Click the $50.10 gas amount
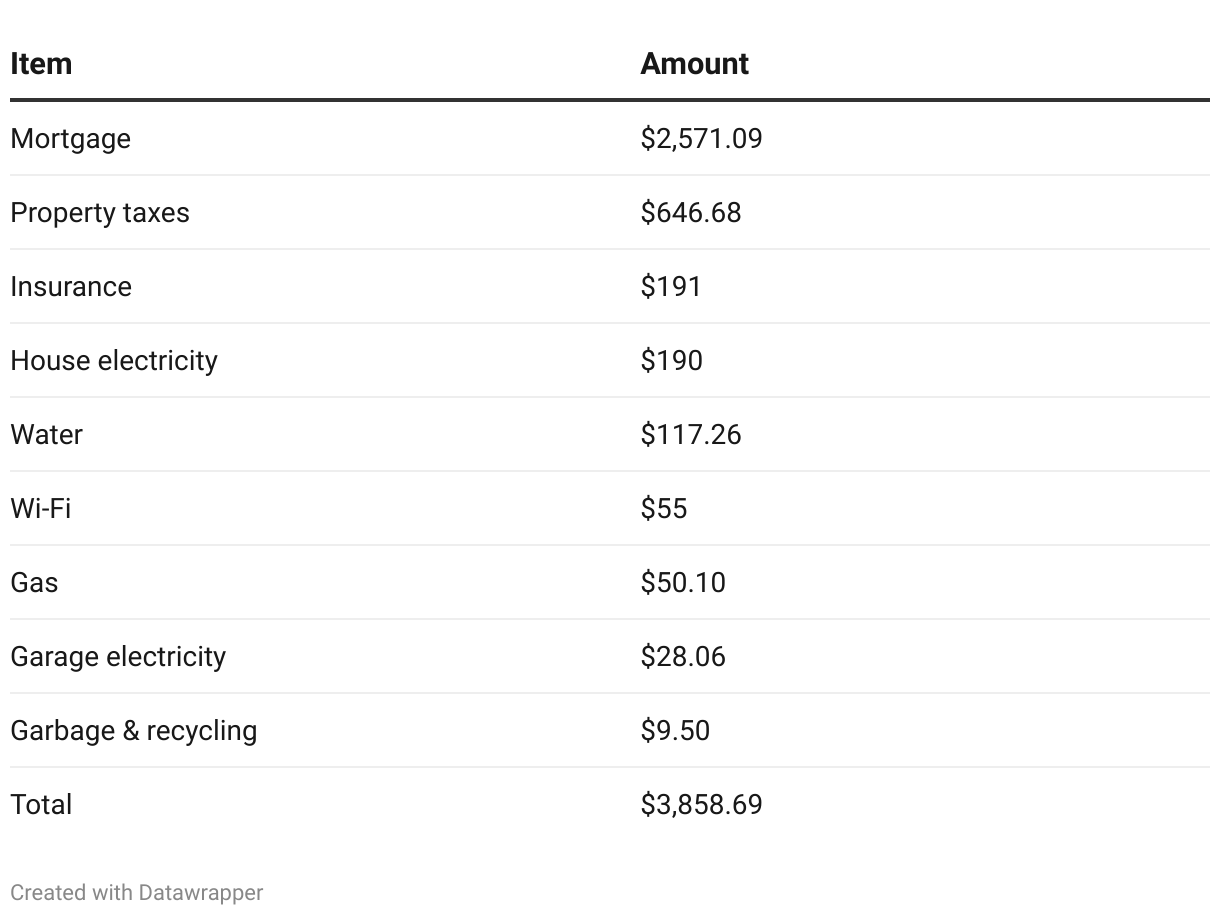1220x916 pixels. point(683,583)
